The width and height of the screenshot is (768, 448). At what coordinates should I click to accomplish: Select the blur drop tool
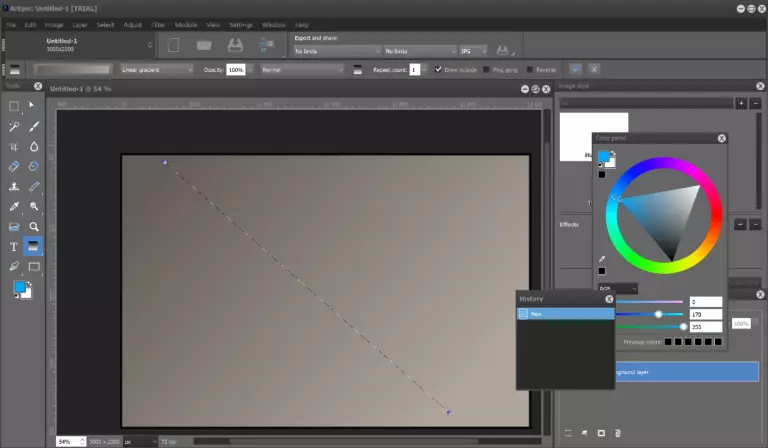(x=34, y=146)
